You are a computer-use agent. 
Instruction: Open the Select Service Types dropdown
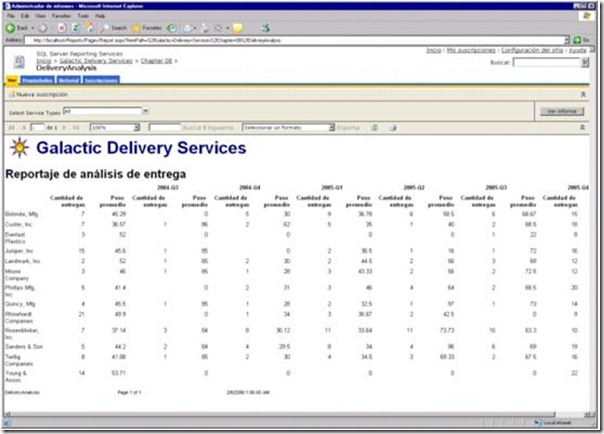point(146,111)
